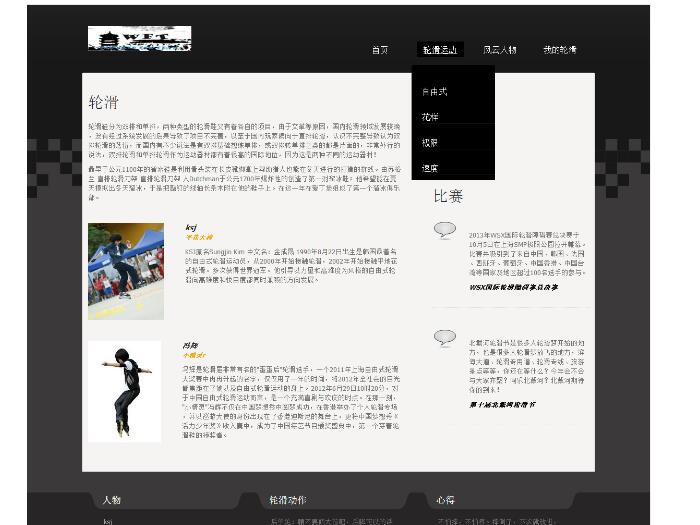Open the 冯辉 profile name link
The image size is (700, 525).
(x=190, y=346)
